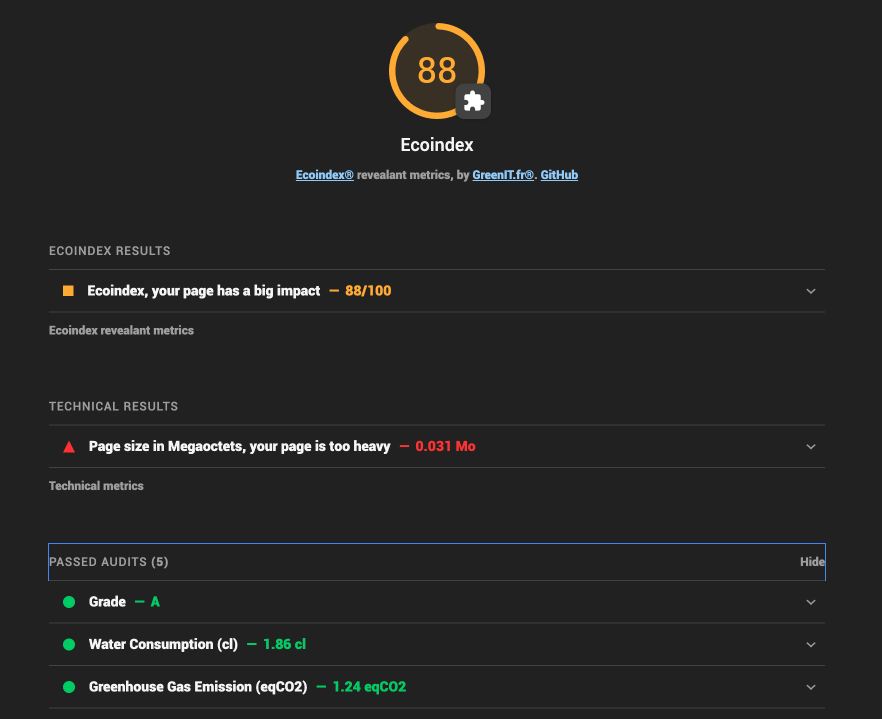Click the Grade A value
Screen dimensions: 882x719
click(x=155, y=602)
